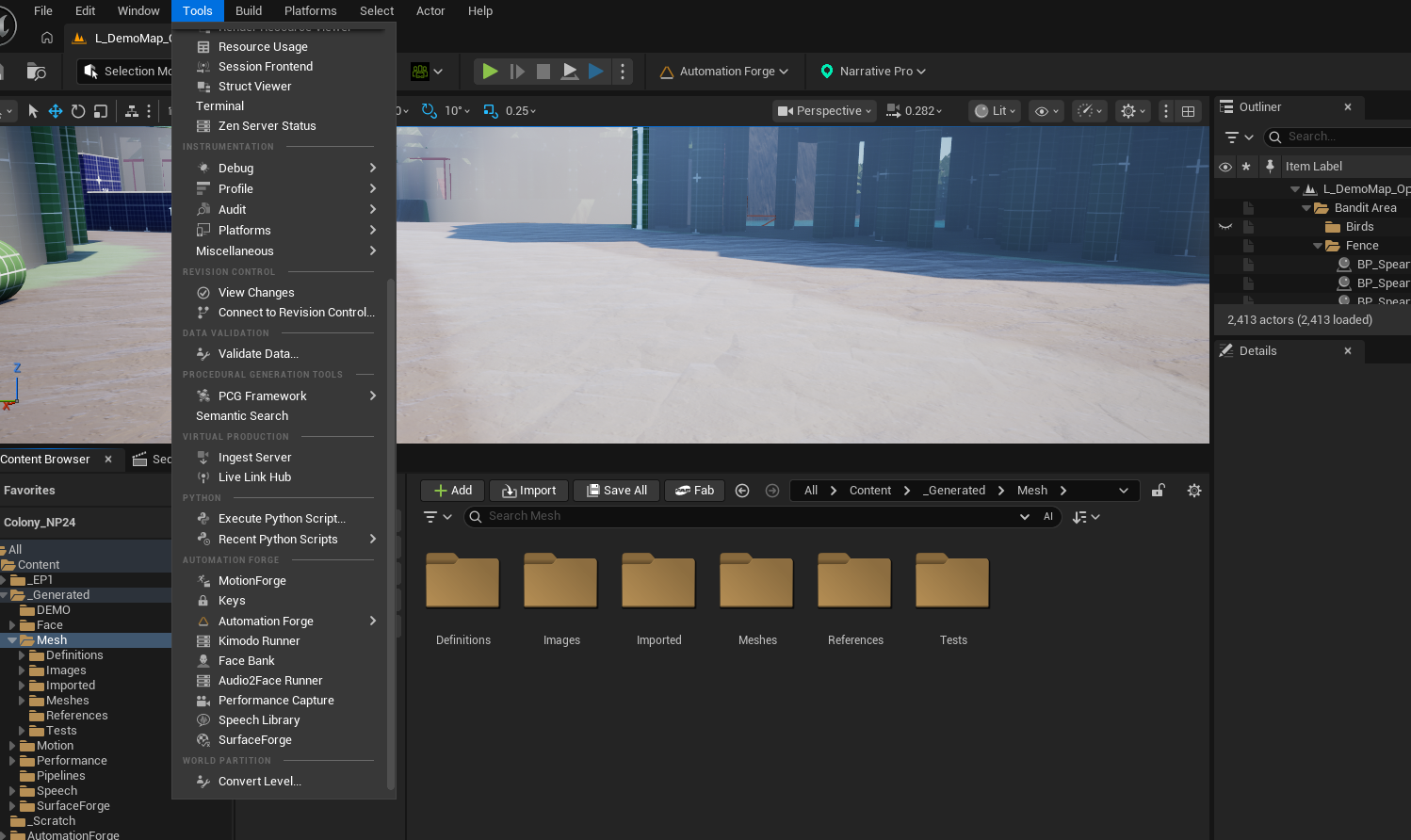The height and width of the screenshot is (840, 1411).
Task: Click the content browser lock icon
Action: click(1159, 490)
